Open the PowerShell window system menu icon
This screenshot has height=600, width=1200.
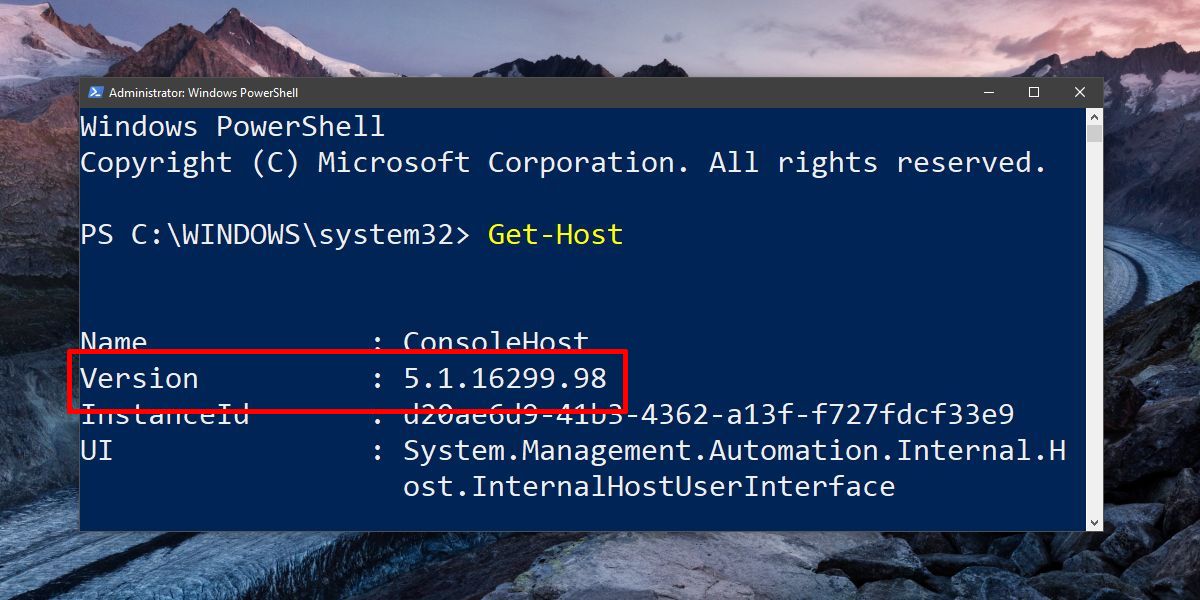coord(95,92)
